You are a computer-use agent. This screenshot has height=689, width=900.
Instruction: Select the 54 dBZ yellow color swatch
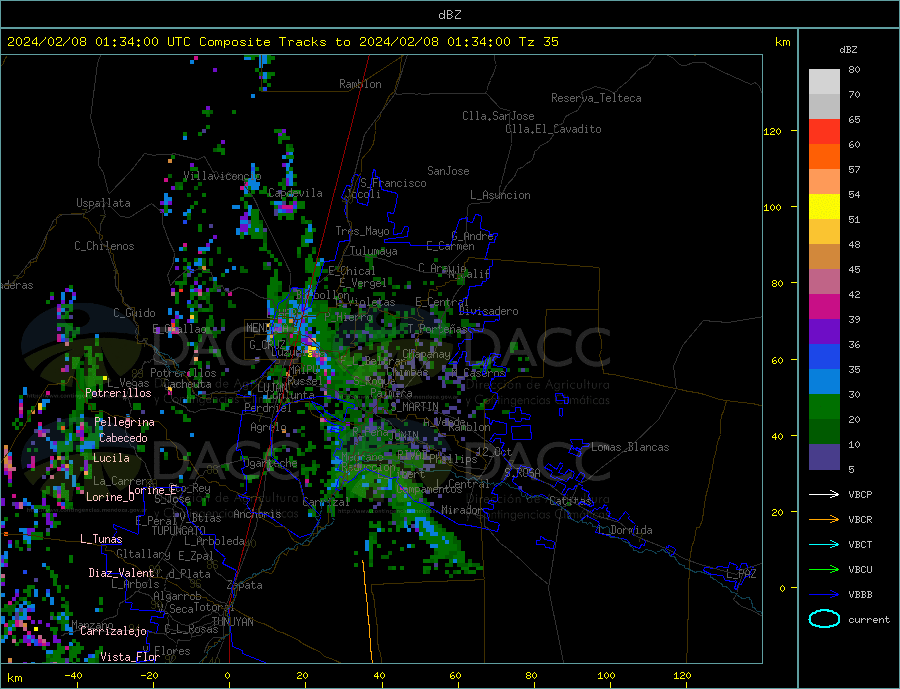click(x=824, y=206)
